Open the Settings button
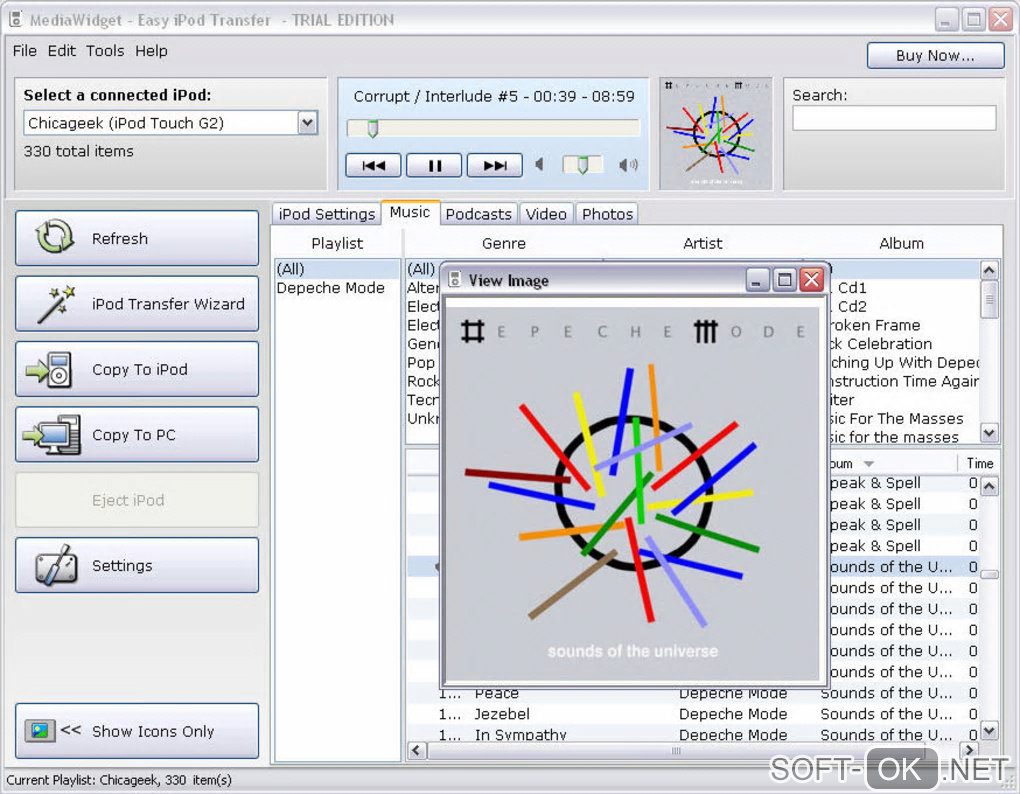Screen dimensions: 1020x794 137,564
